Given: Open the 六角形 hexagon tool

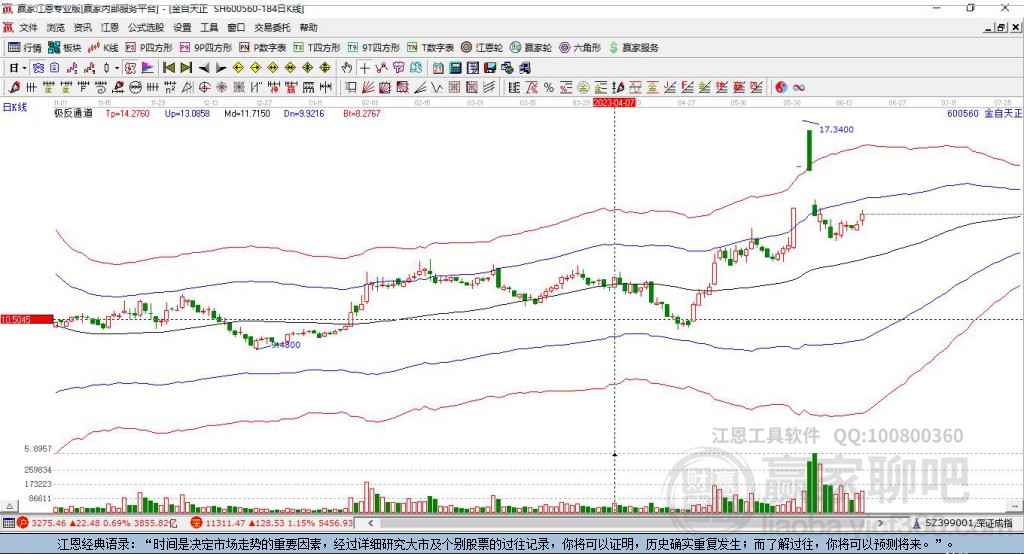Looking at the screenshot, I should click(x=580, y=48).
